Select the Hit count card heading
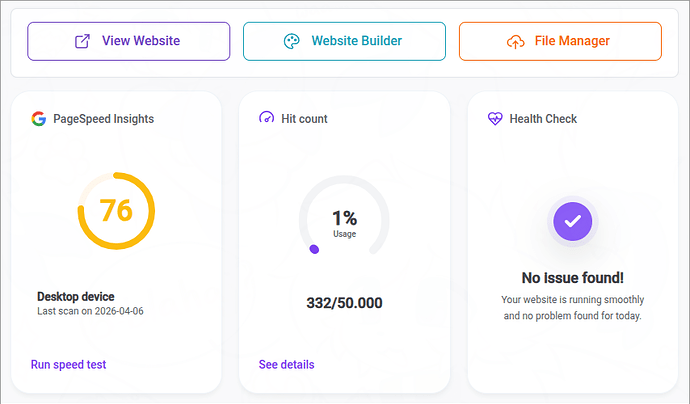This screenshot has height=404, width=690. pos(304,119)
